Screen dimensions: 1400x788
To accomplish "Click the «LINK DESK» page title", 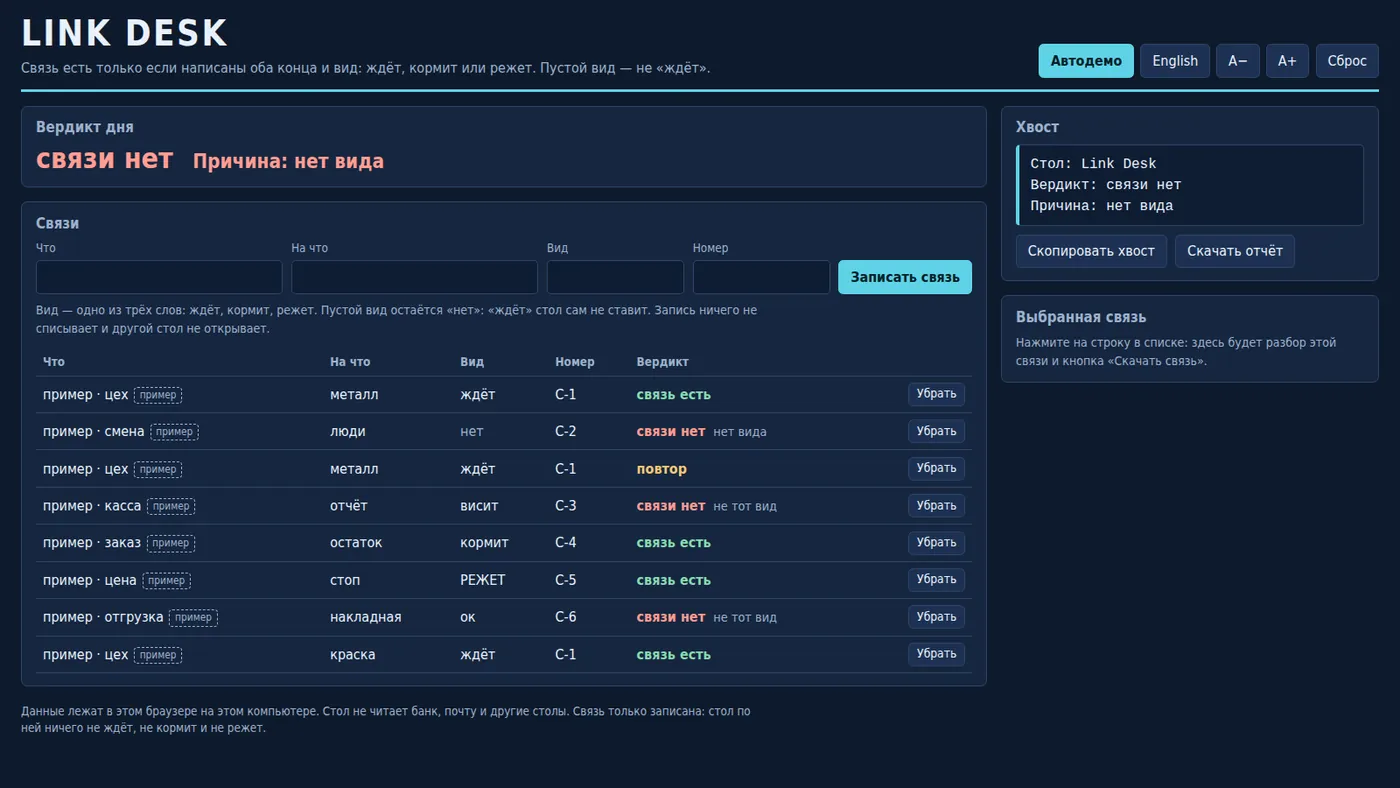I will tap(125, 34).
